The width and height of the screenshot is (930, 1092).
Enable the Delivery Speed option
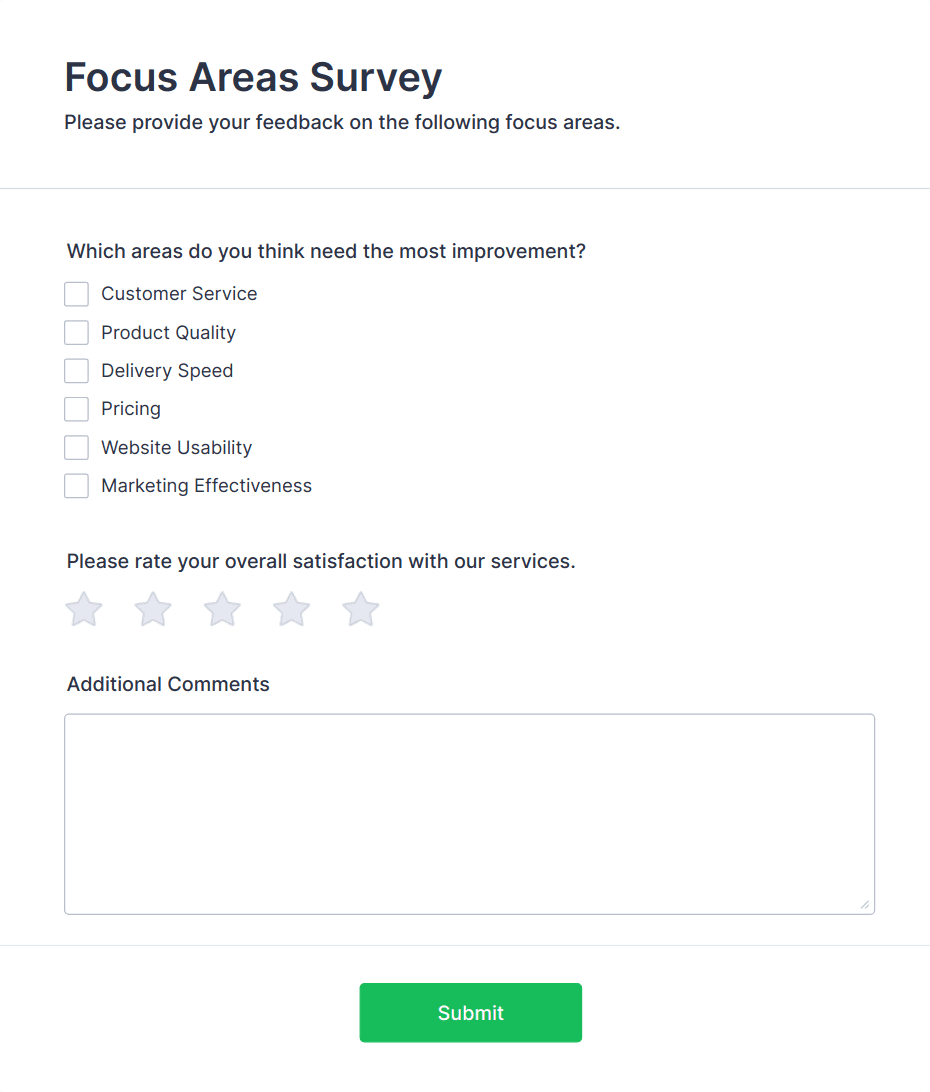tap(77, 371)
